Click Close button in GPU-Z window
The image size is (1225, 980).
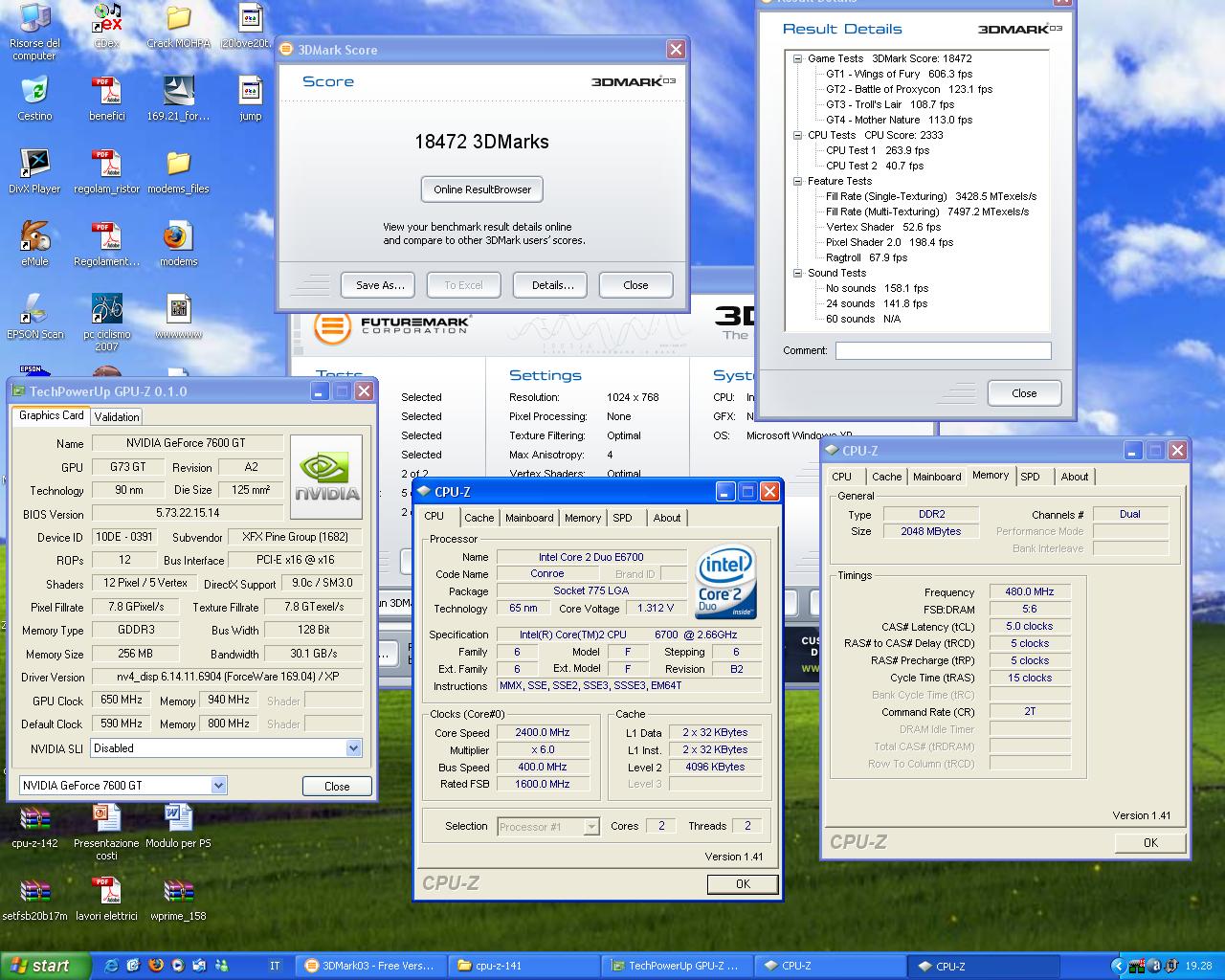pyautogui.click(x=337, y=786)
